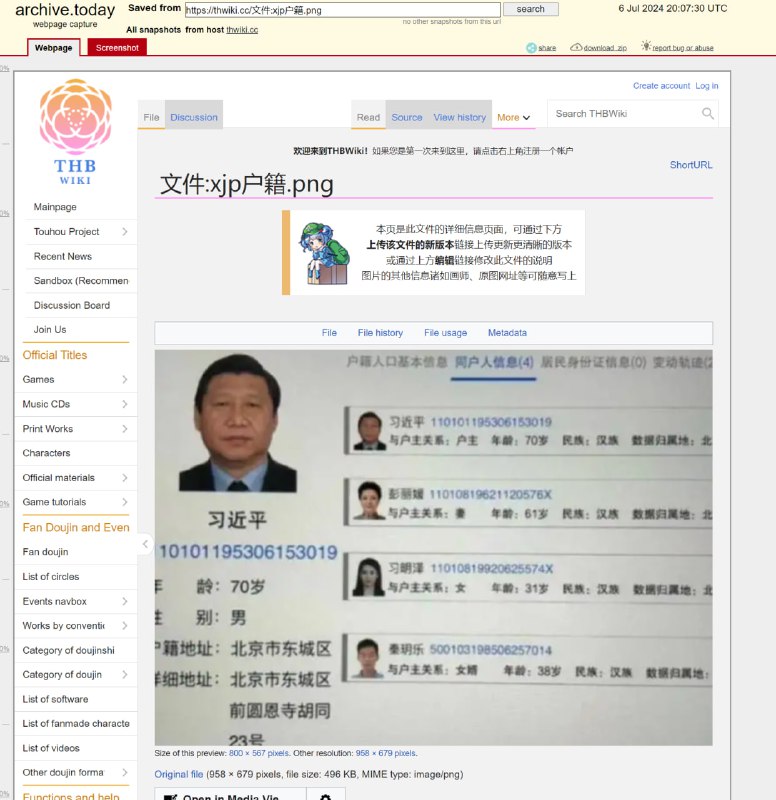The image size is (776, 800).
Task: Expand the Events navbox submenu arrow
Action: click(125, 601)
